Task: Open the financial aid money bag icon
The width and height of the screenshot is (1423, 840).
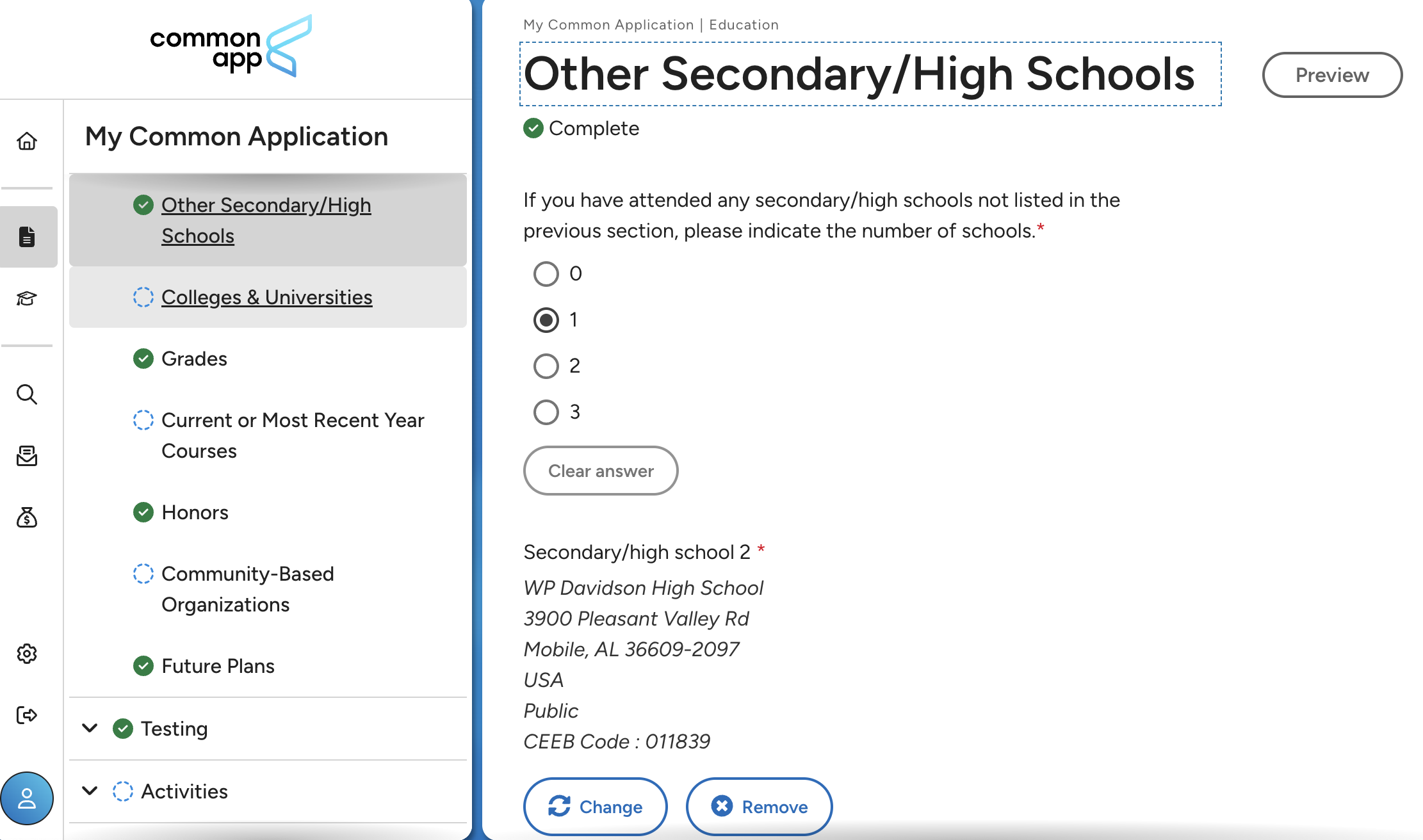Action: click(x=27, y=517)
